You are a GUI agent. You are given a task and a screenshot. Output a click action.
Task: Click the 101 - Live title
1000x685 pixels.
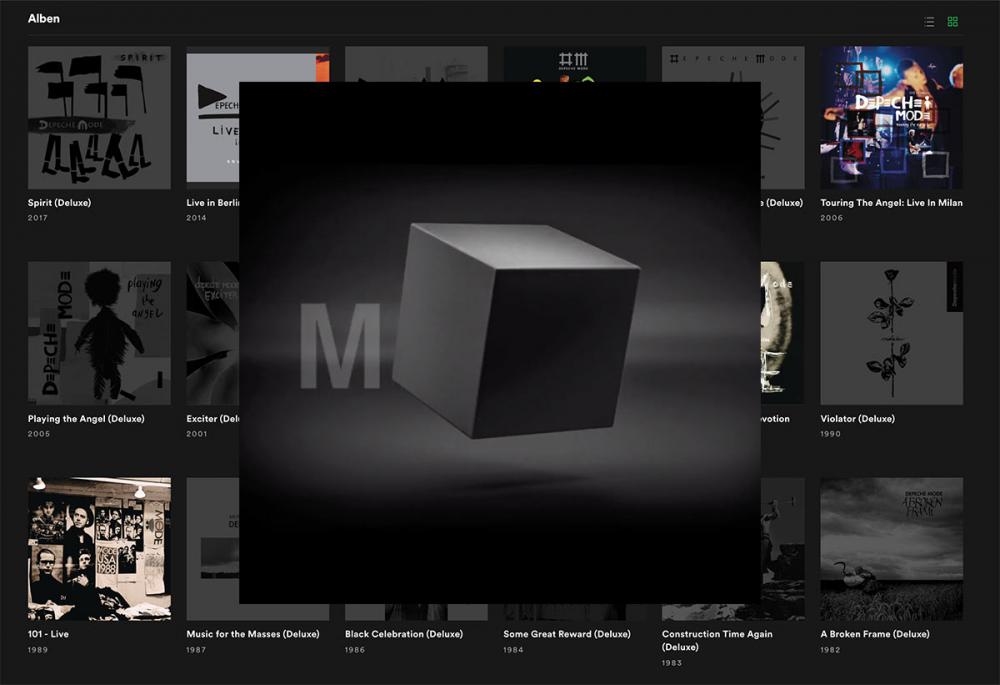click(x=48, y=634)
